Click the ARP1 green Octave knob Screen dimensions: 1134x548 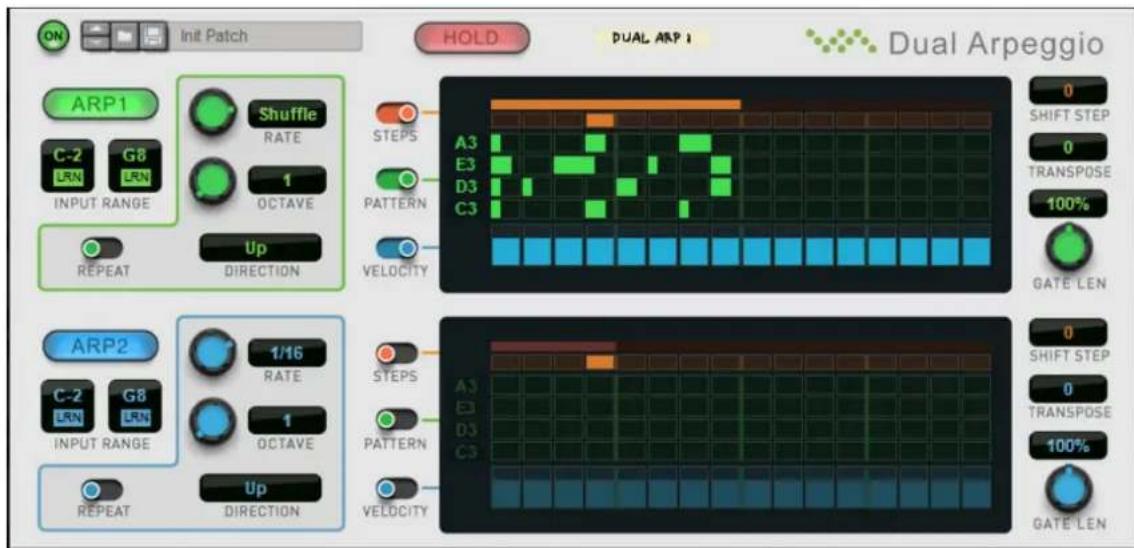point(213,180)
